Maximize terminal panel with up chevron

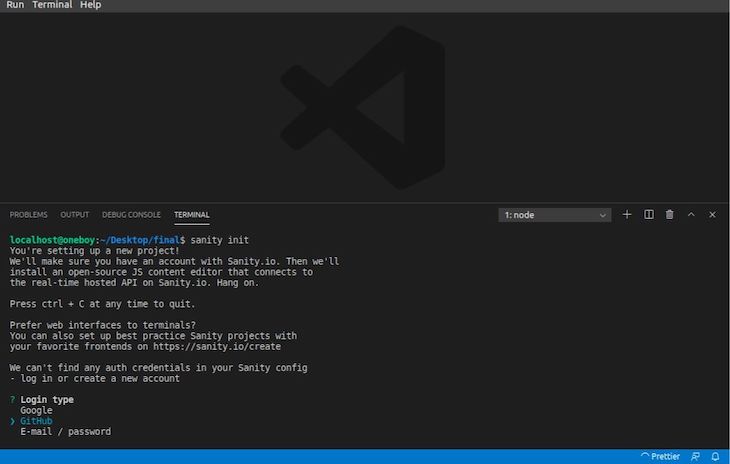point(691,215)
